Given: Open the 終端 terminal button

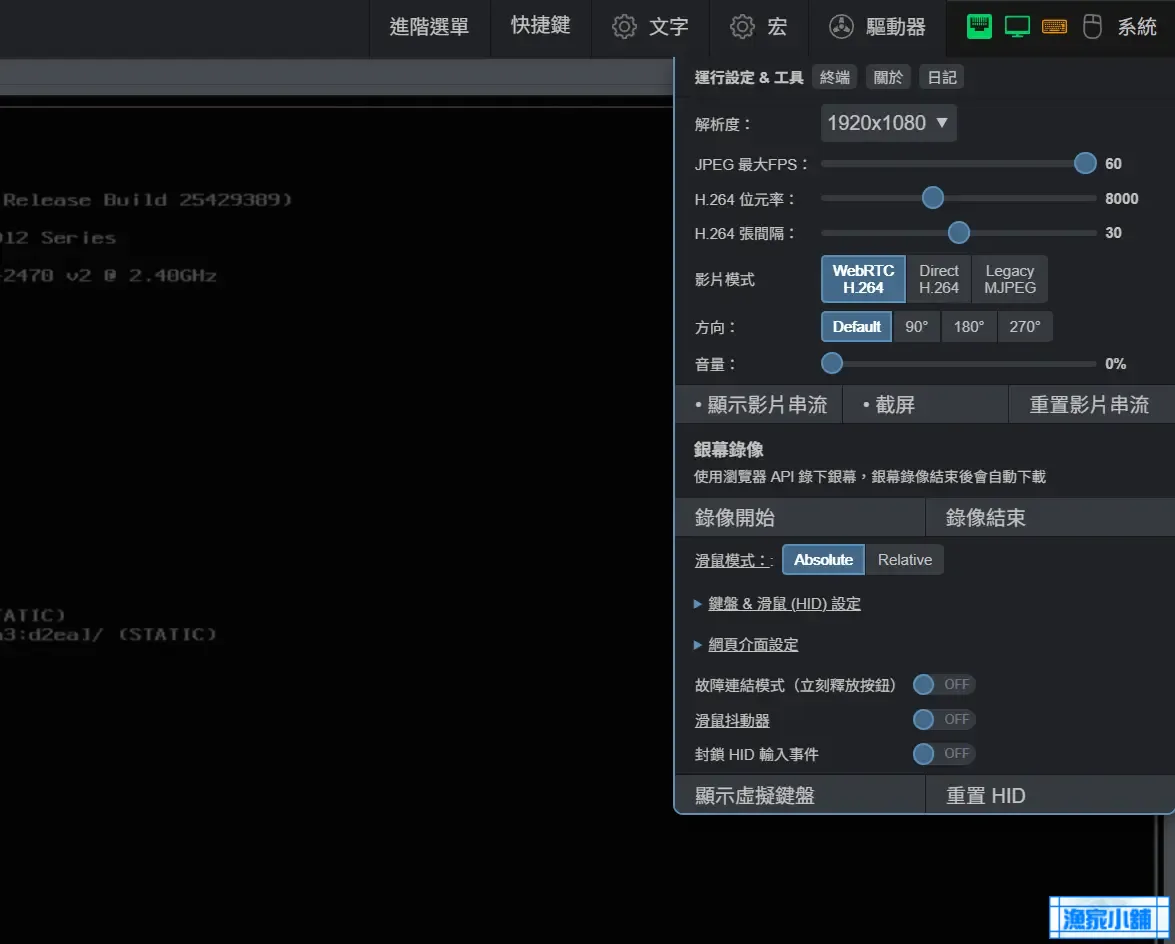Looking at the screenshot, I should click(834, 77).
